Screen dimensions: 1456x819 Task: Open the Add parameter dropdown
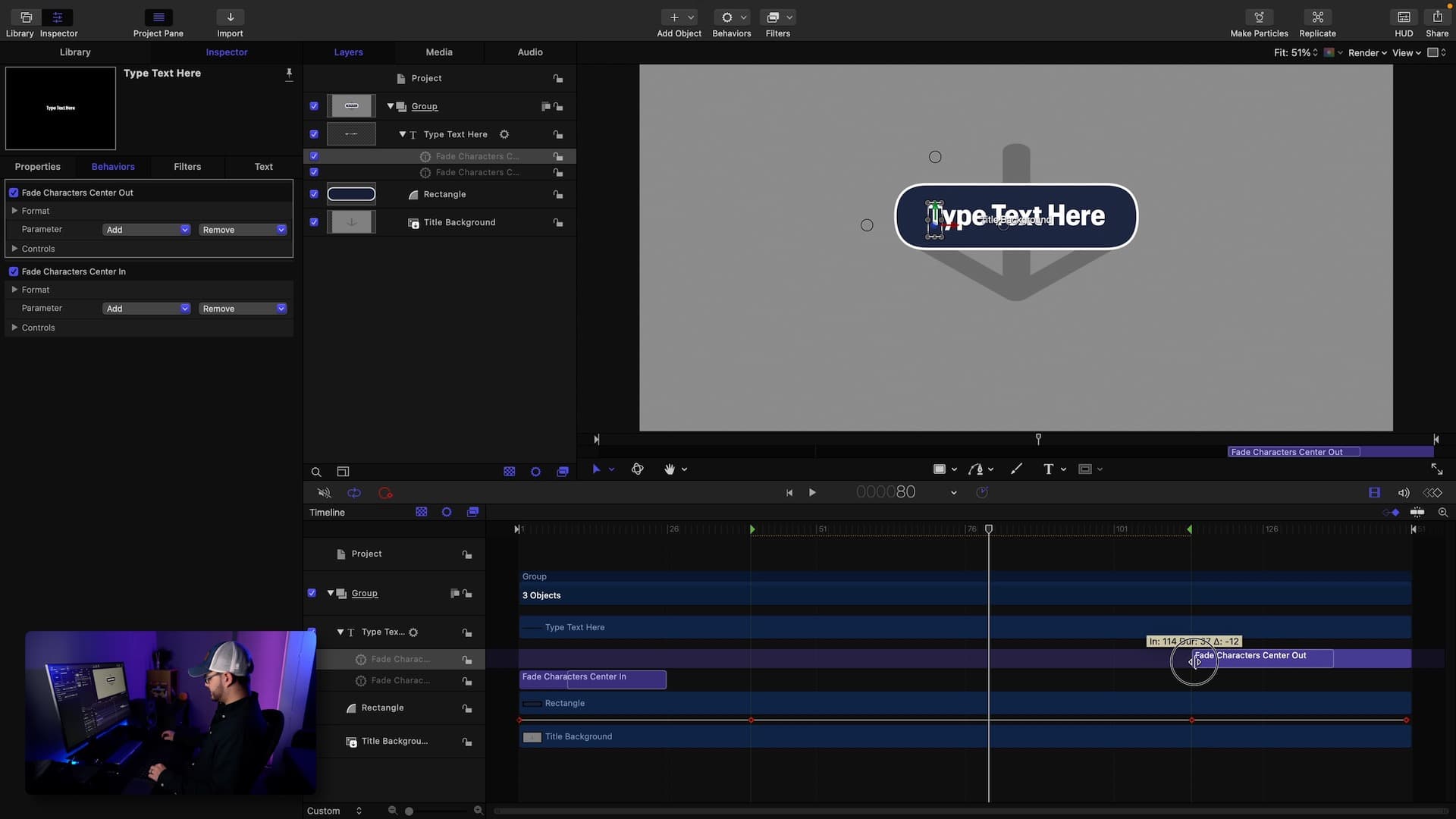[x=146, y=230]
